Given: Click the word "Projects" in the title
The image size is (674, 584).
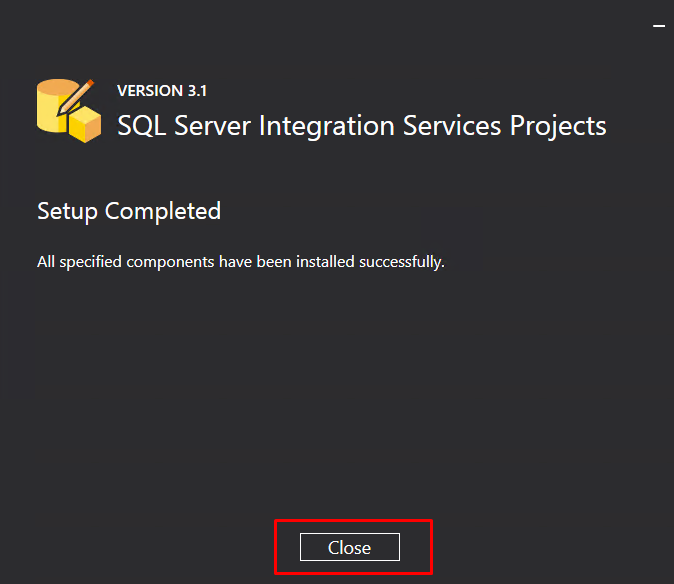Looking at the screenshot, I should 558,126.
